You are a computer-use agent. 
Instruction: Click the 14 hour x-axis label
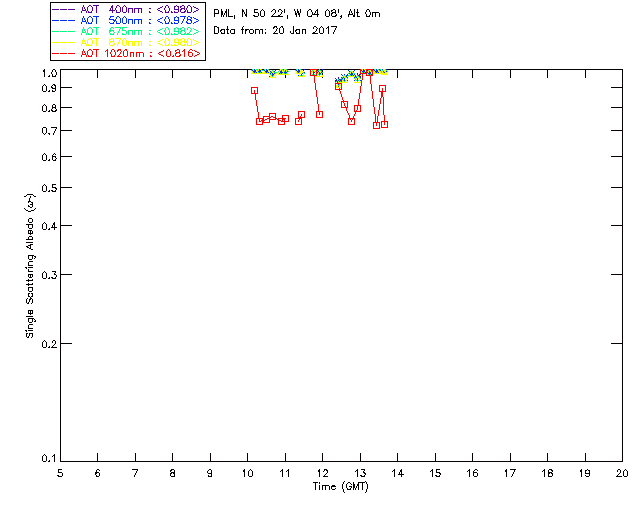click(398, 473)
